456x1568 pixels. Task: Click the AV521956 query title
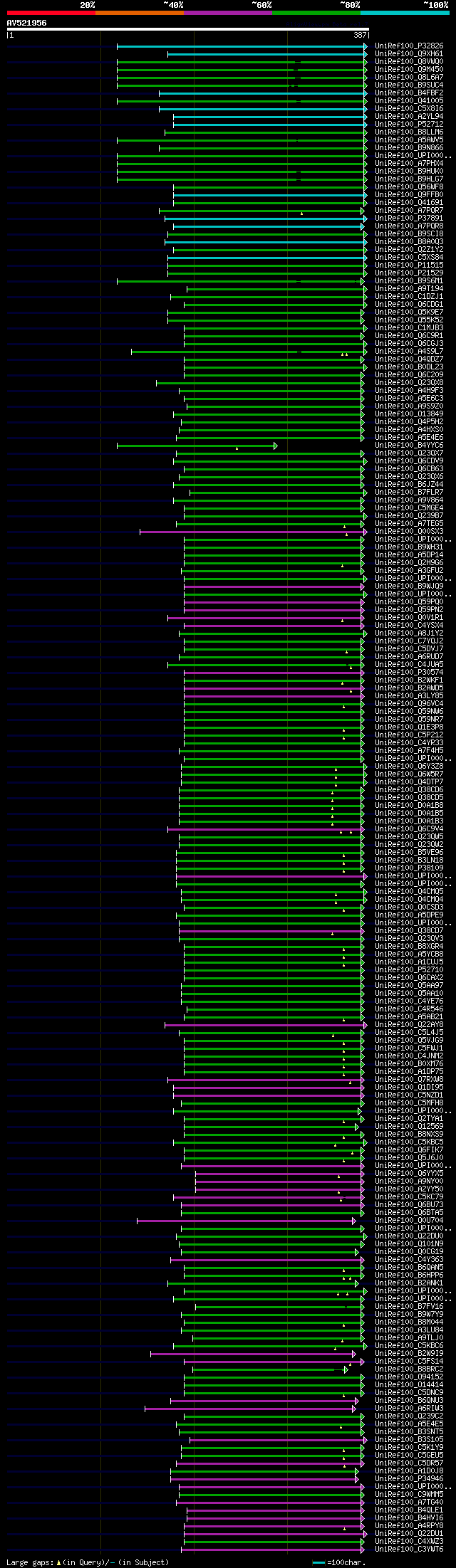[27, 23]
